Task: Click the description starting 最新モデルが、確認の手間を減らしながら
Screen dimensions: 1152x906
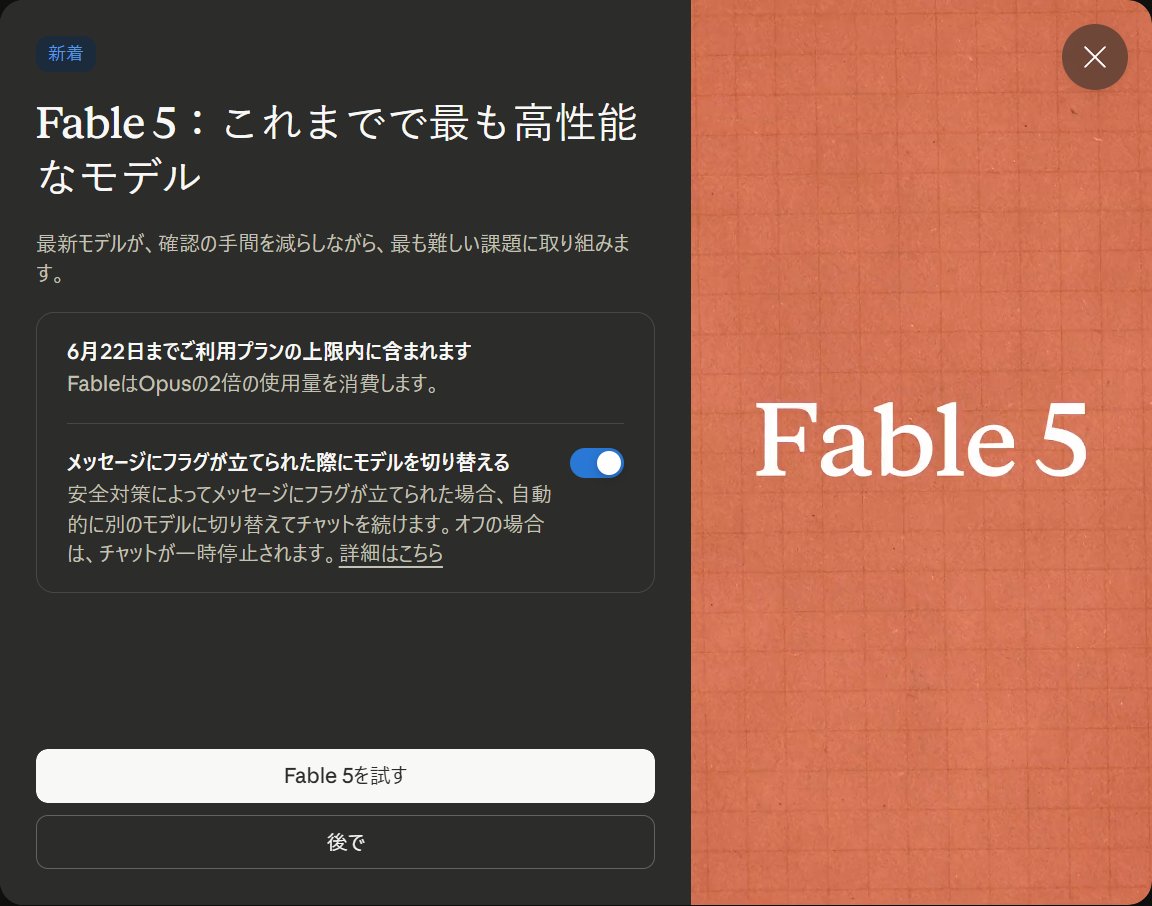Action: 333,258
